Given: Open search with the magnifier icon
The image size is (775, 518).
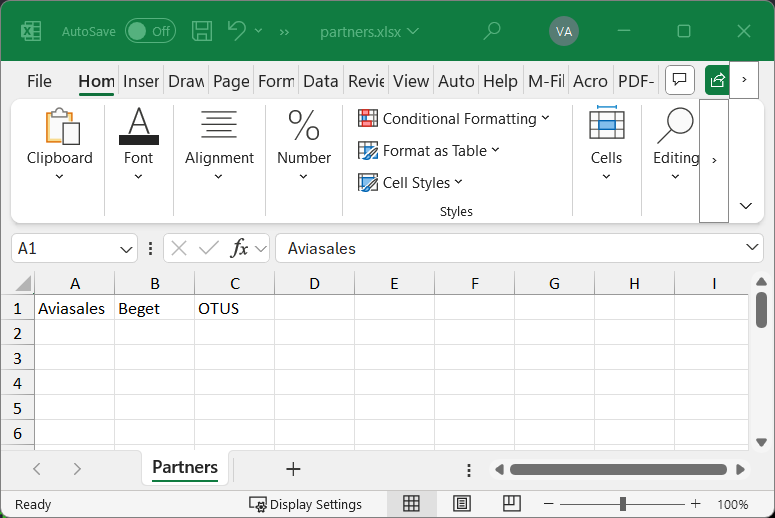Looking at the screenshot, I should point(492,31).
